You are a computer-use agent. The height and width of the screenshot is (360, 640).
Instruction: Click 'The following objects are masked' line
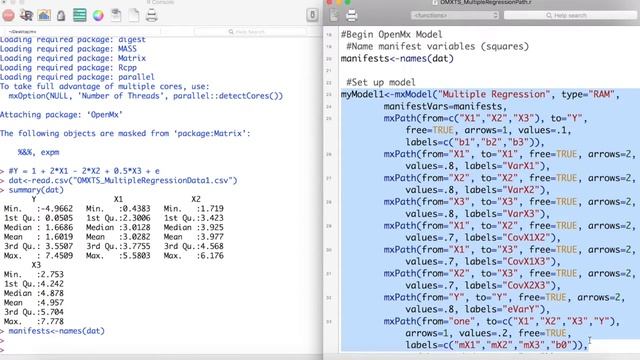coord(125,133)
